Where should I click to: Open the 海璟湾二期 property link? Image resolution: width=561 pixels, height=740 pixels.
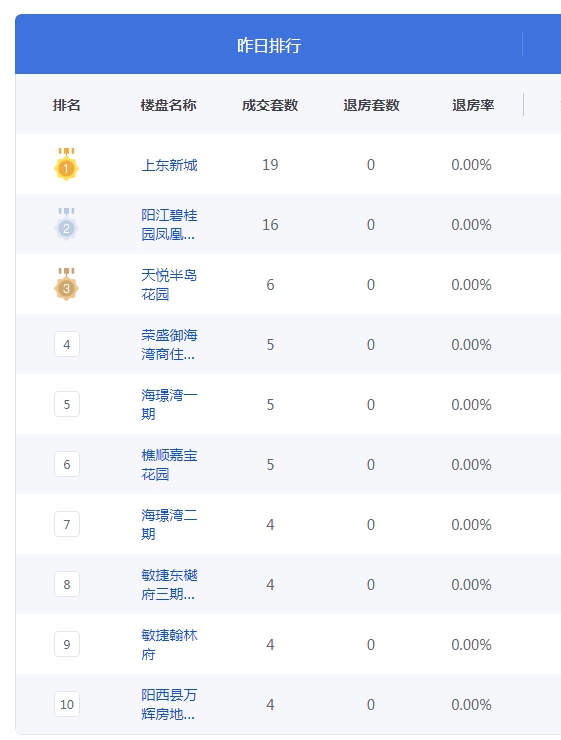(169, 524)
